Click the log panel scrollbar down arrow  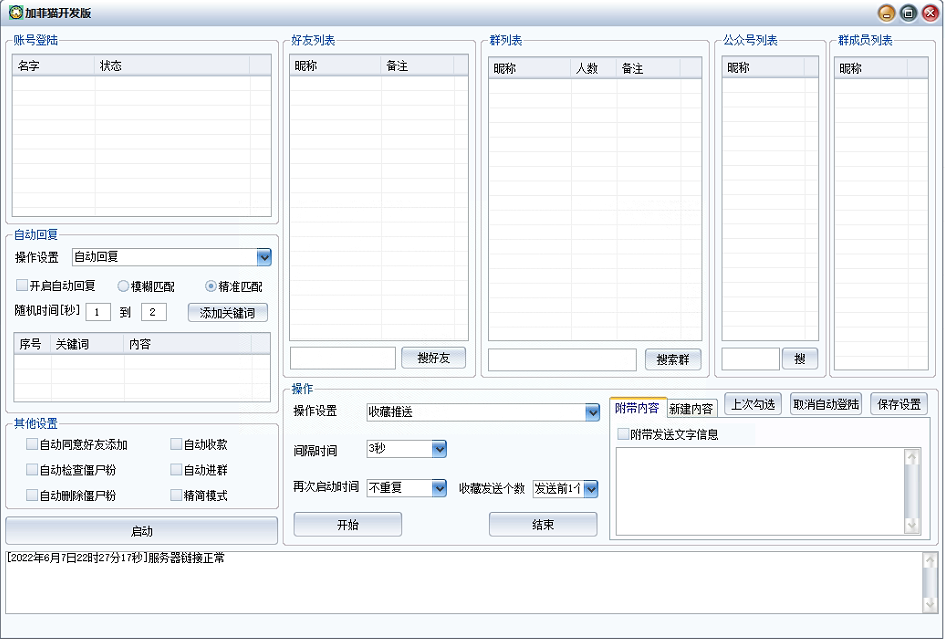[x=930, y=604]
